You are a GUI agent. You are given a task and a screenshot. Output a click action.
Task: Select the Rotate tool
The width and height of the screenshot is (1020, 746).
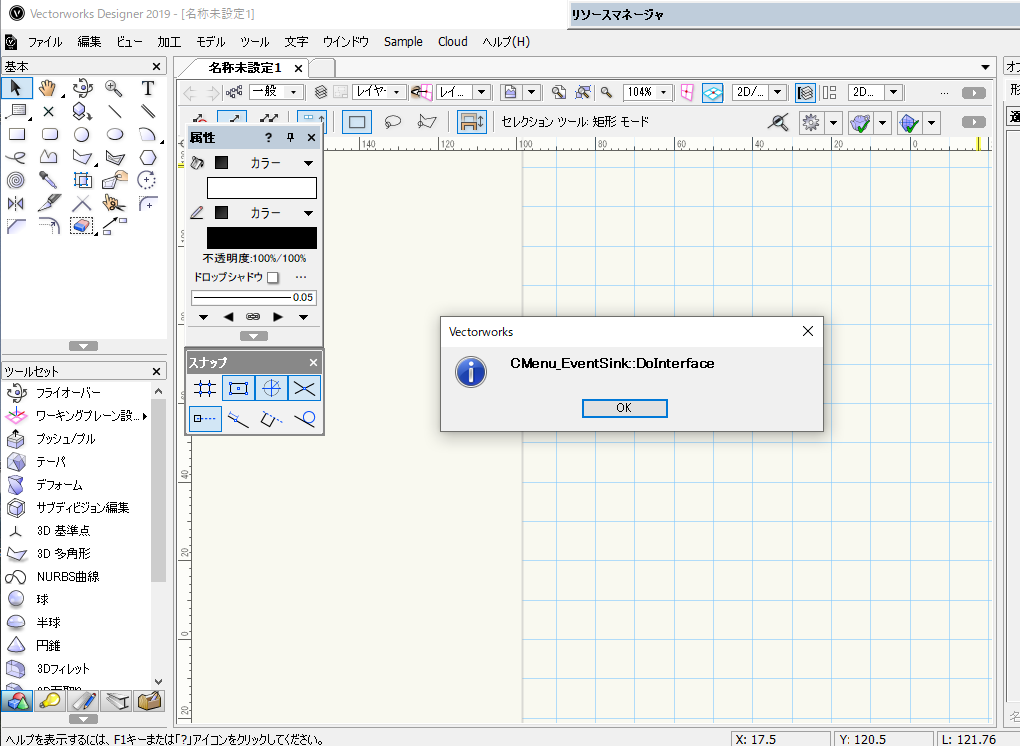click(148, 180)
